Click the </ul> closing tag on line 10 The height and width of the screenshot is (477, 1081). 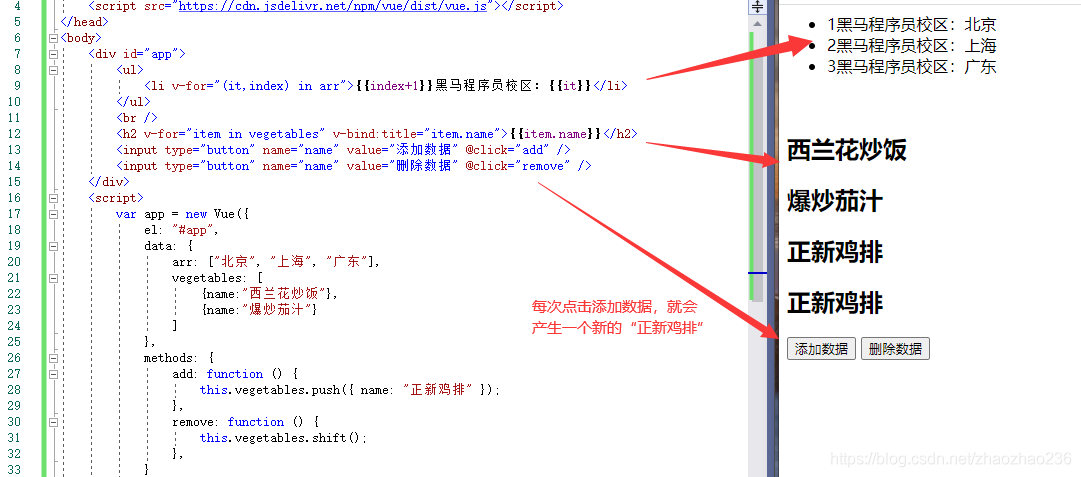tap(133, 102)
